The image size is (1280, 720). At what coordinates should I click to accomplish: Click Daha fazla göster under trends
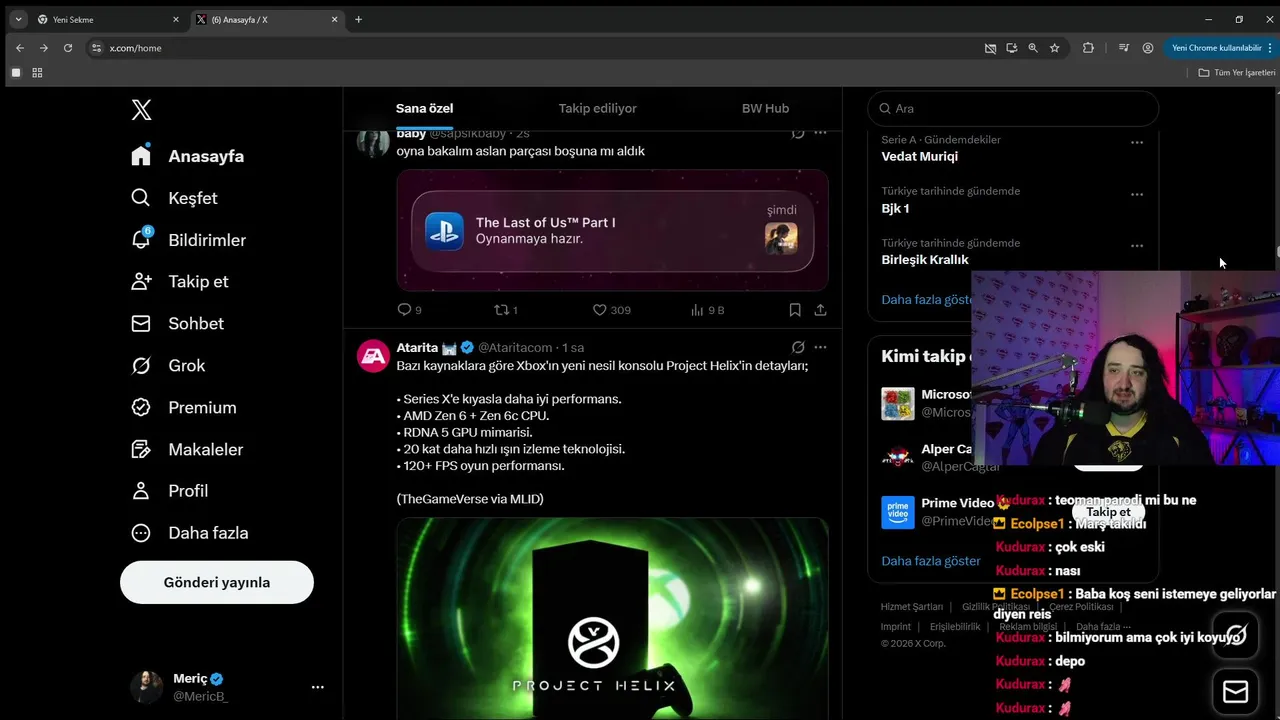coord(927,299)
